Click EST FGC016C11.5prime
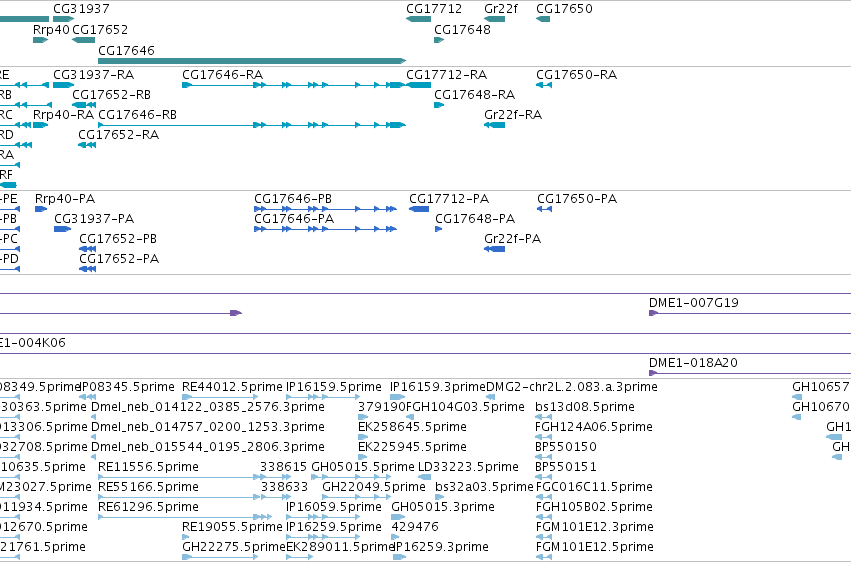 (543, 497)
